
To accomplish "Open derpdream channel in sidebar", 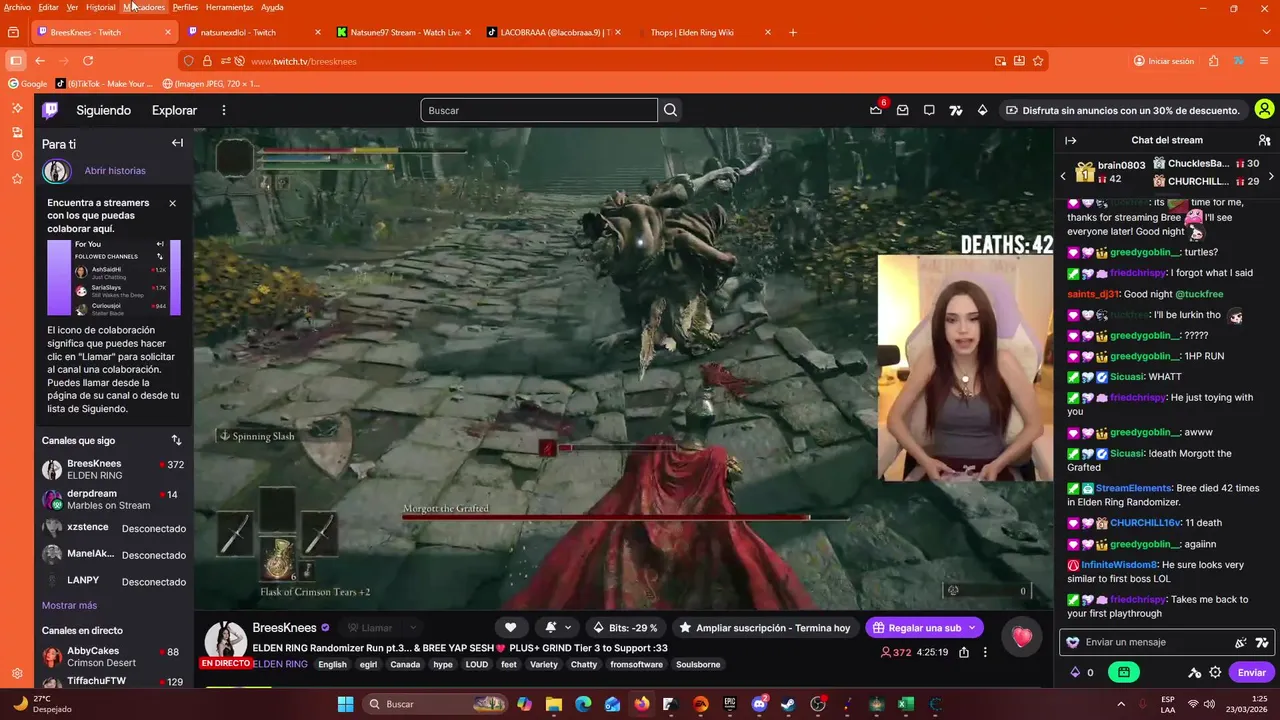I will coord(113,499).
